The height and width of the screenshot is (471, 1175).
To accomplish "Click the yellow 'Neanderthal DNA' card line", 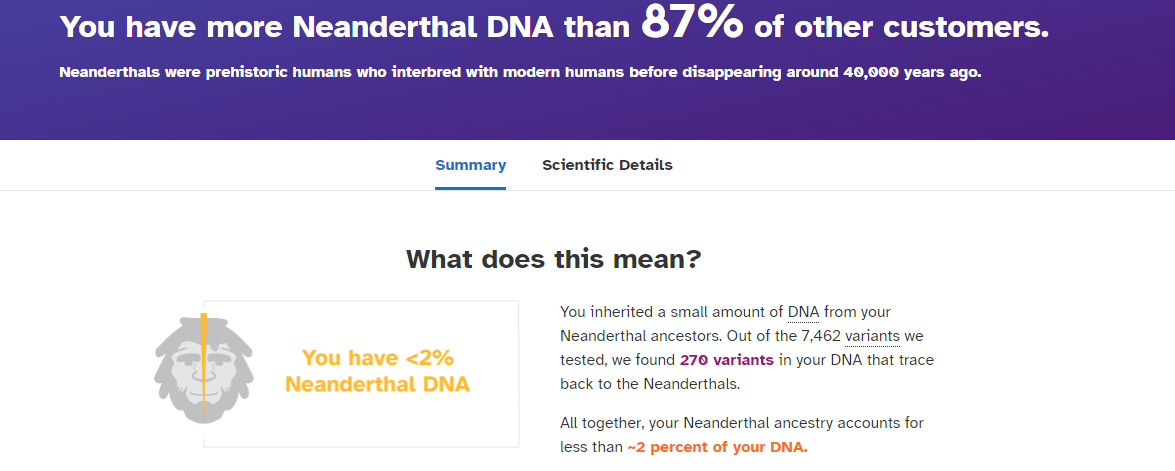I will point(378,385).
